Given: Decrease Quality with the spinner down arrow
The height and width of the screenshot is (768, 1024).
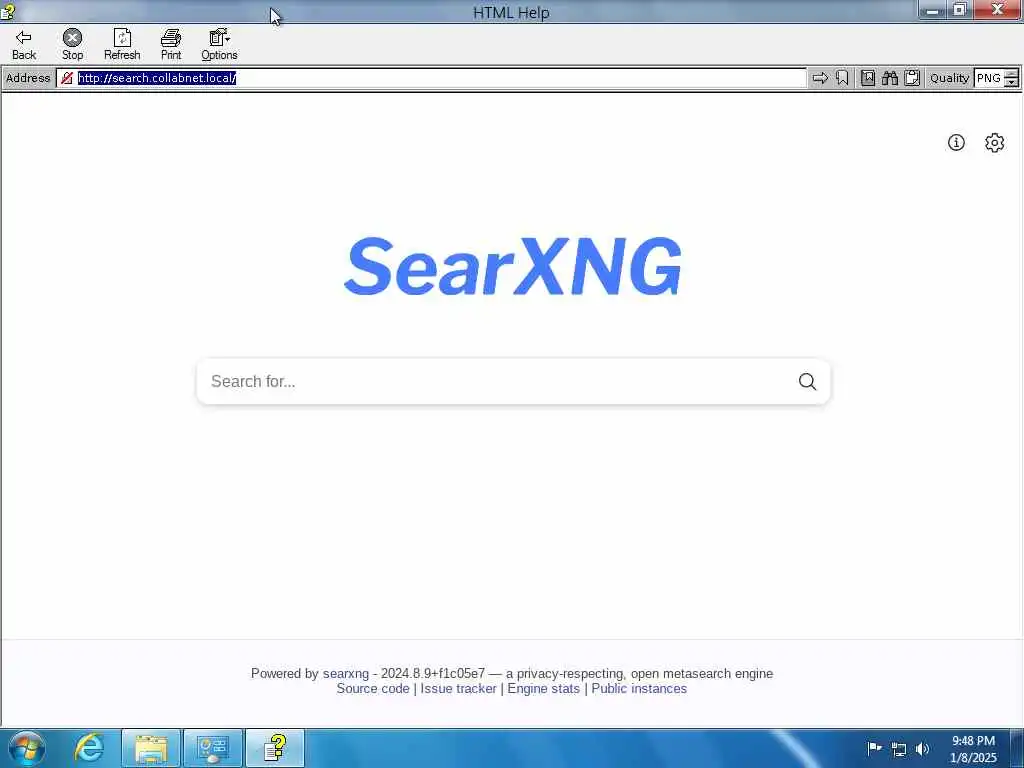Looking at the screenshot, I should point(1012,83).
